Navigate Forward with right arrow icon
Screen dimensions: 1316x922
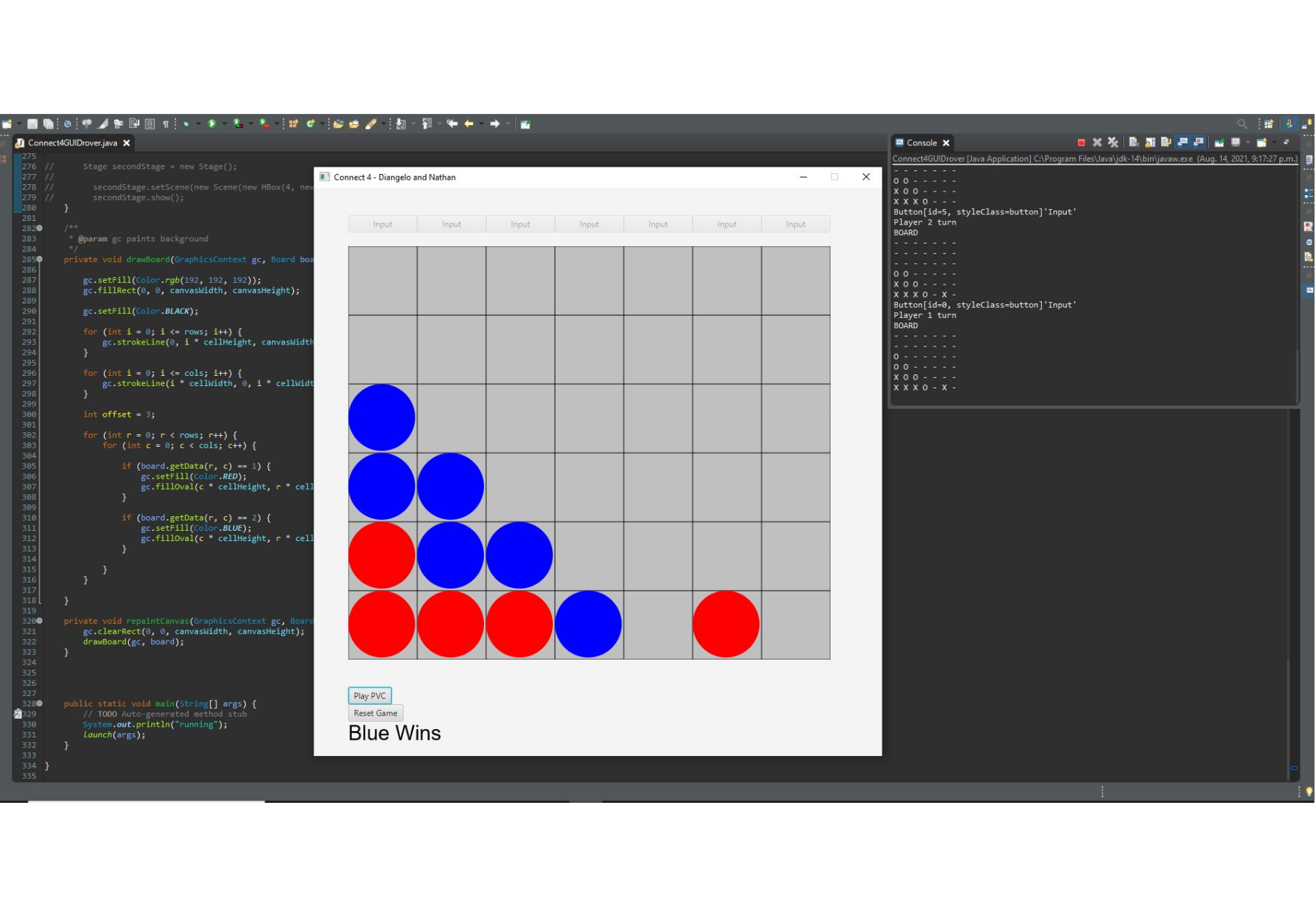[494, 124]
